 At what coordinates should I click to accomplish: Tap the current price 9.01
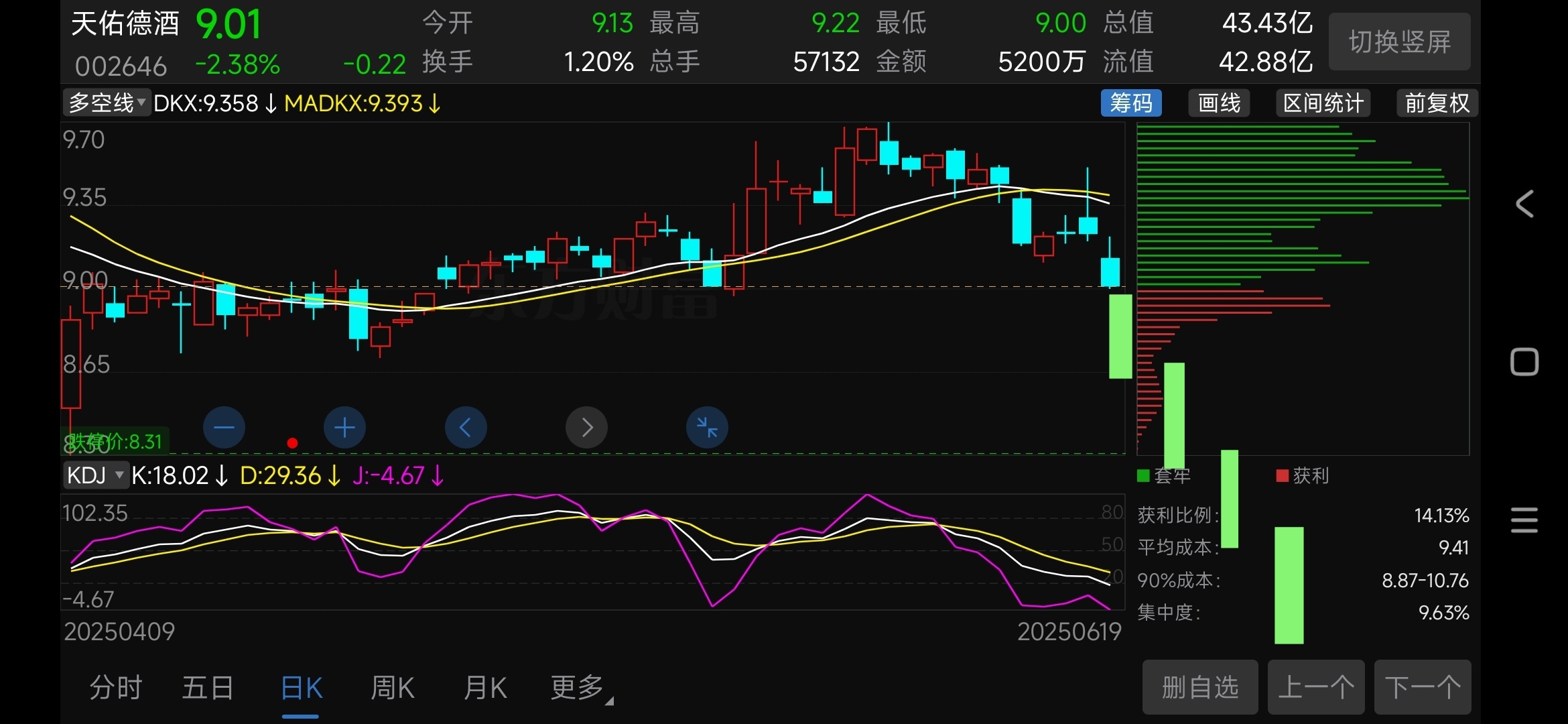click(x=228, y=25)
